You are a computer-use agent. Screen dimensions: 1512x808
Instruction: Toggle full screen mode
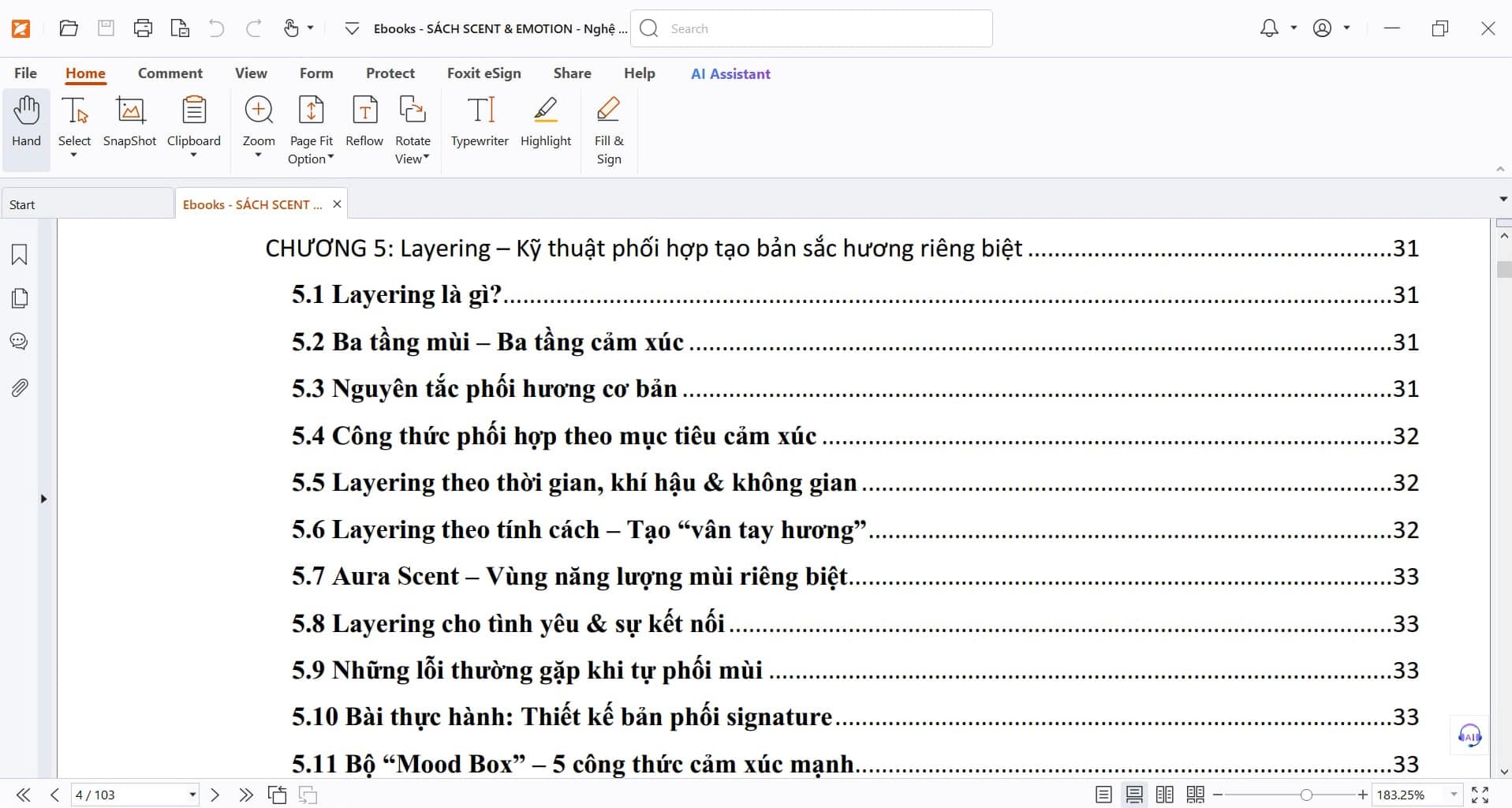1480,795
